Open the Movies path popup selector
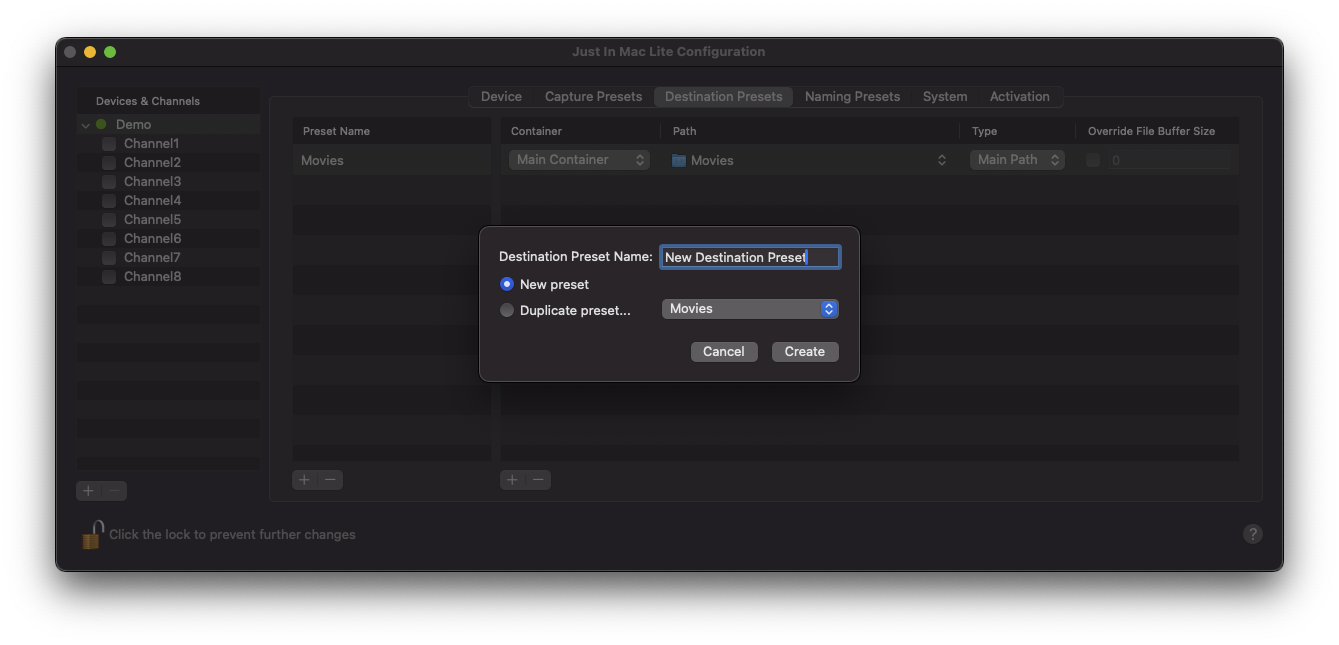Screen dimensions: 1339x645 [x=810, y=160]
